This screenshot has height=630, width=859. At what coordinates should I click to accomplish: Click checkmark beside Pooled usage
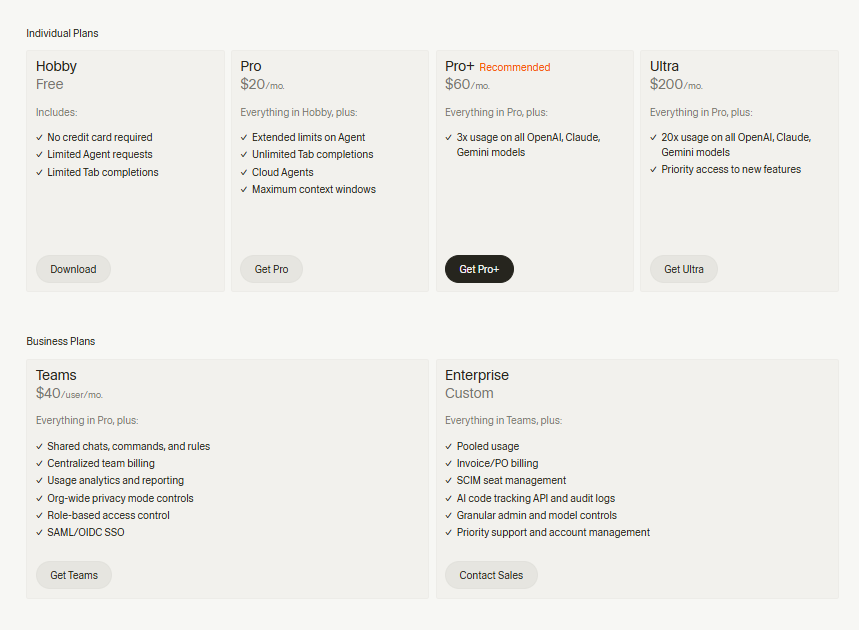tap(449, 447)
